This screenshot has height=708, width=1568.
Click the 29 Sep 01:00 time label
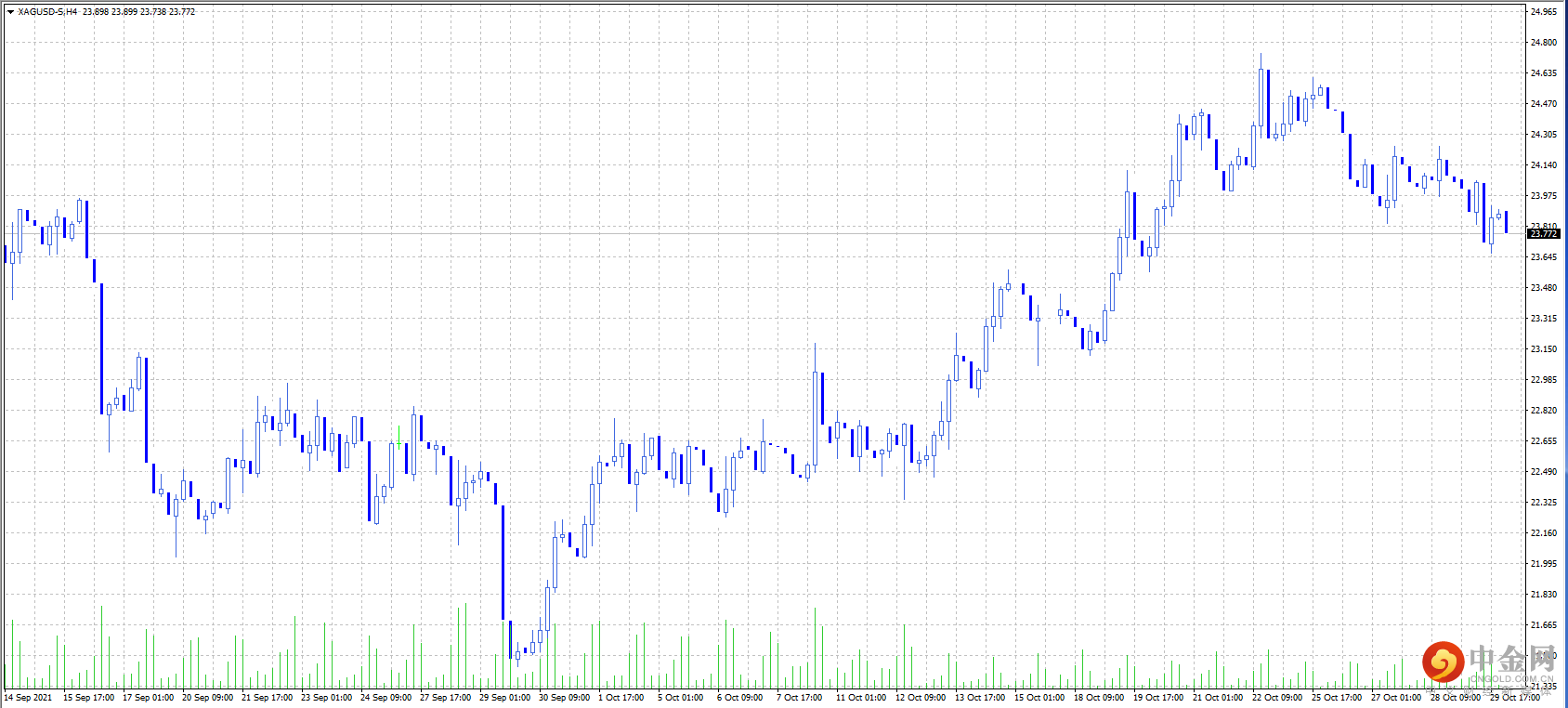pos(505,698)
